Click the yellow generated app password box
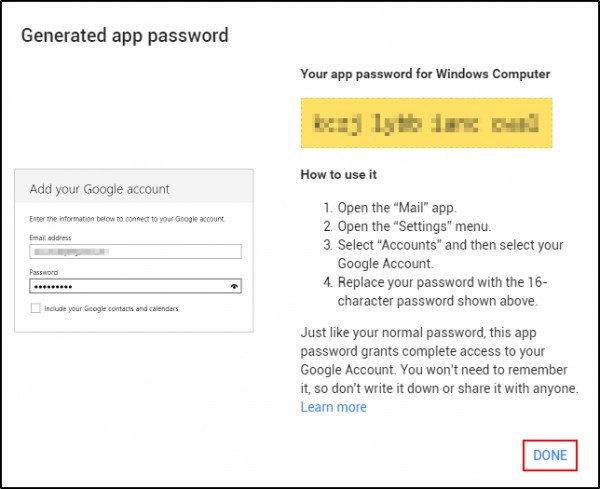 [x=427, y=124]
